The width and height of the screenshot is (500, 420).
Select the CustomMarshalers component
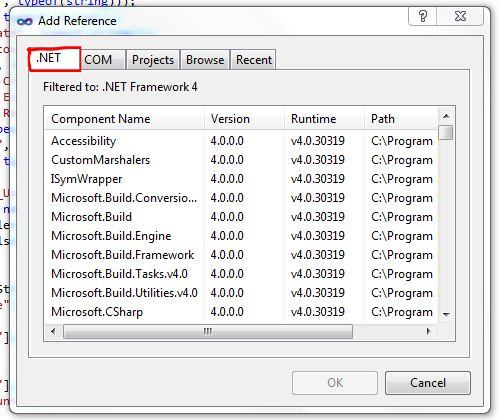coord(100,160)
